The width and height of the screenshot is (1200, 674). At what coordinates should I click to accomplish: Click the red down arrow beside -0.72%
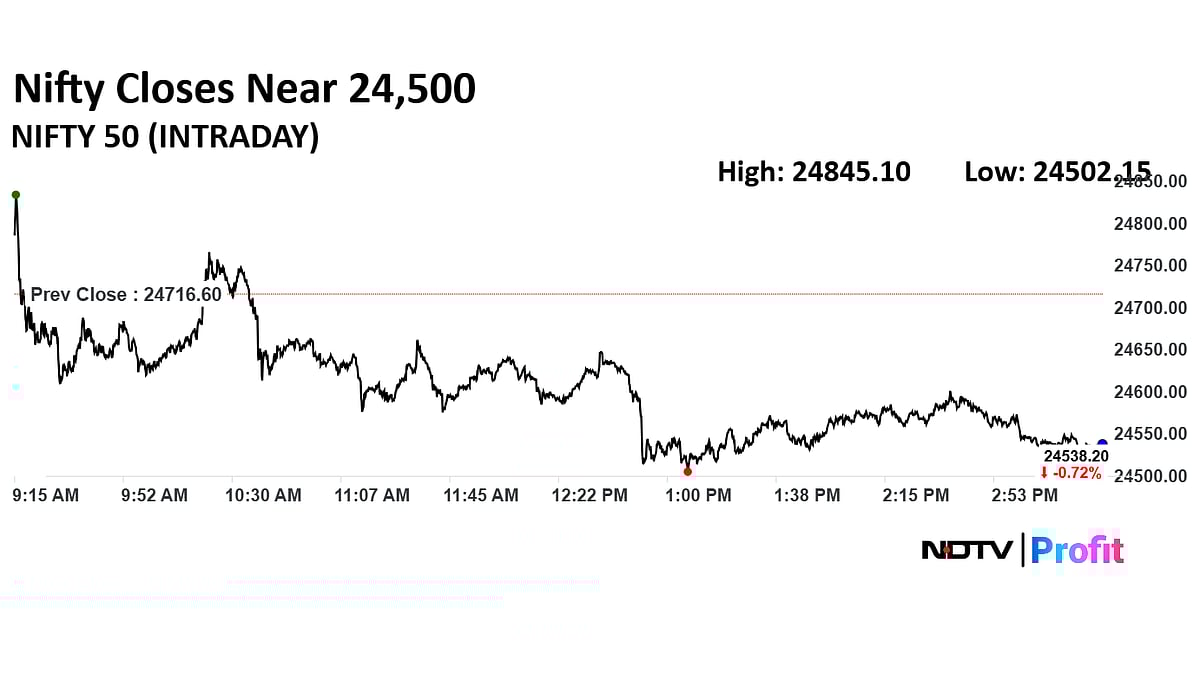[x=1044, y=473]
